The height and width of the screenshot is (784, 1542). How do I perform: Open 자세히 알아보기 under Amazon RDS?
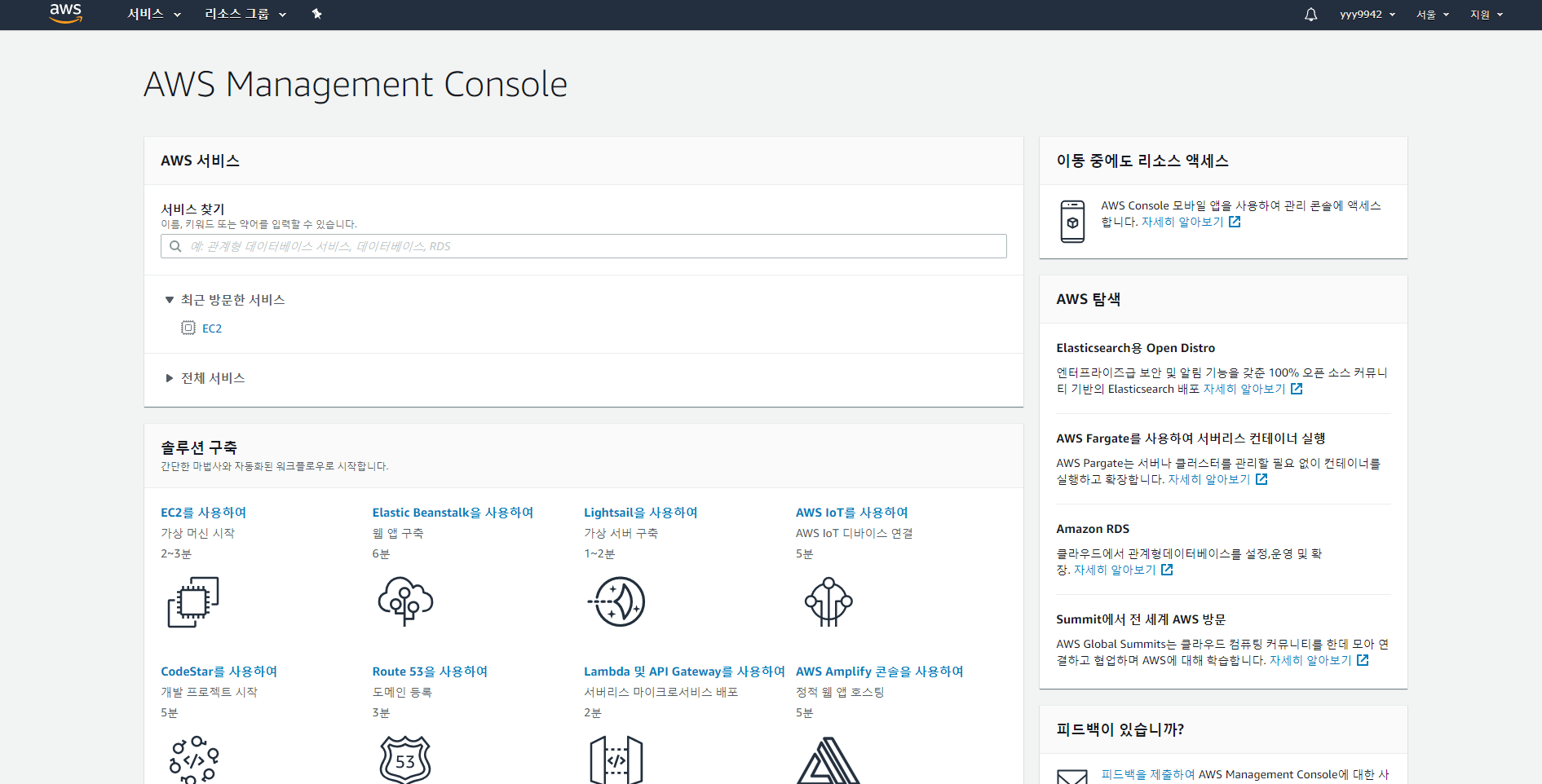[x=1115, y=570]
